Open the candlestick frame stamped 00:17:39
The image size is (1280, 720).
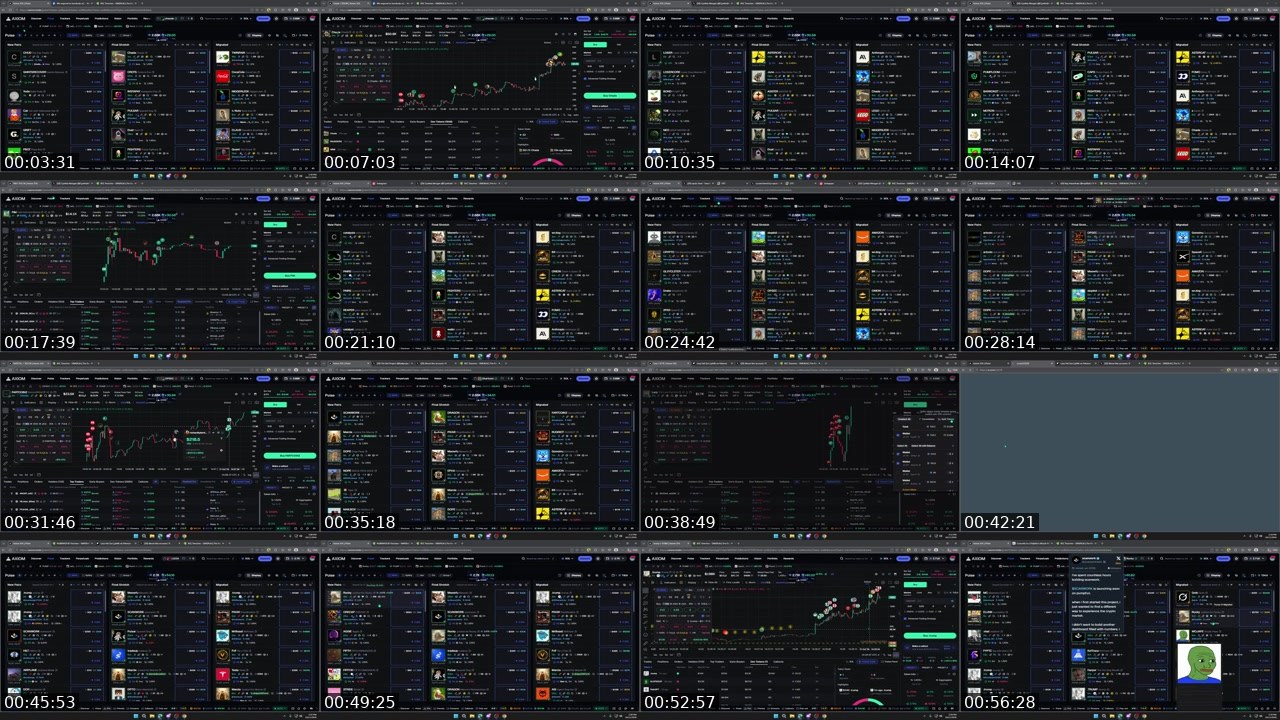click(x=160, y=270)
